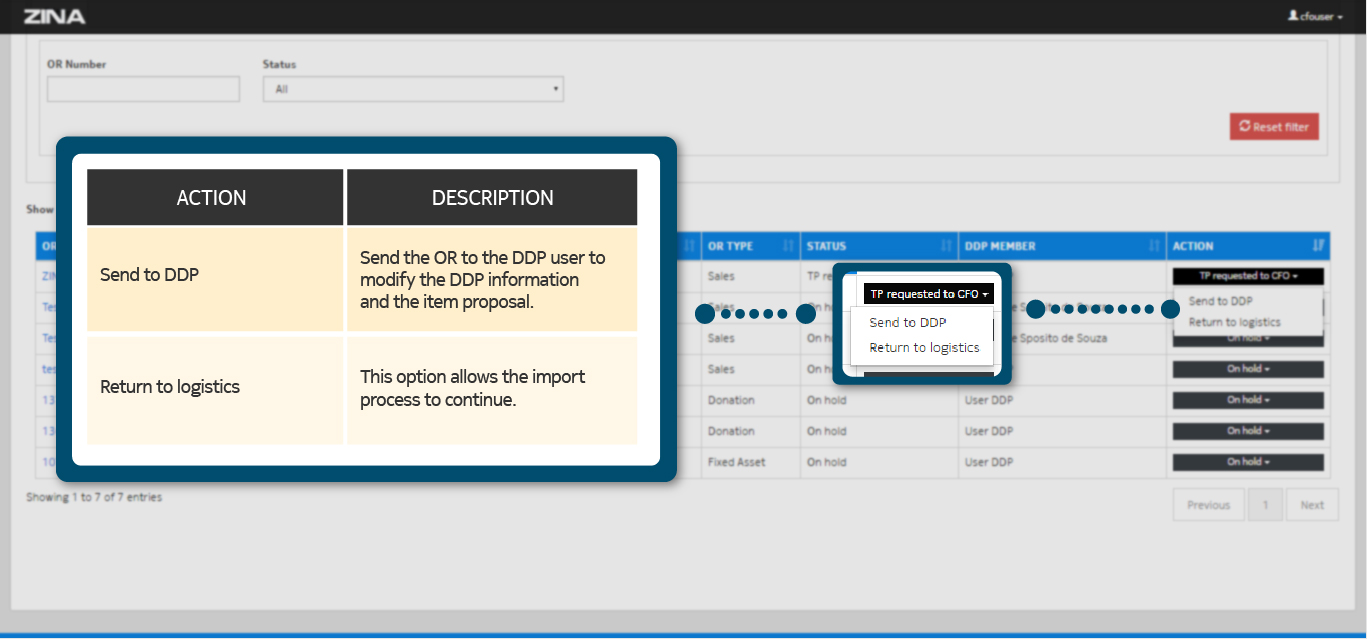Viewport: 1367px width, 639px height.
Task: Click the user avatar icon beside cfouser
Action: click(x=1293, y=16)
